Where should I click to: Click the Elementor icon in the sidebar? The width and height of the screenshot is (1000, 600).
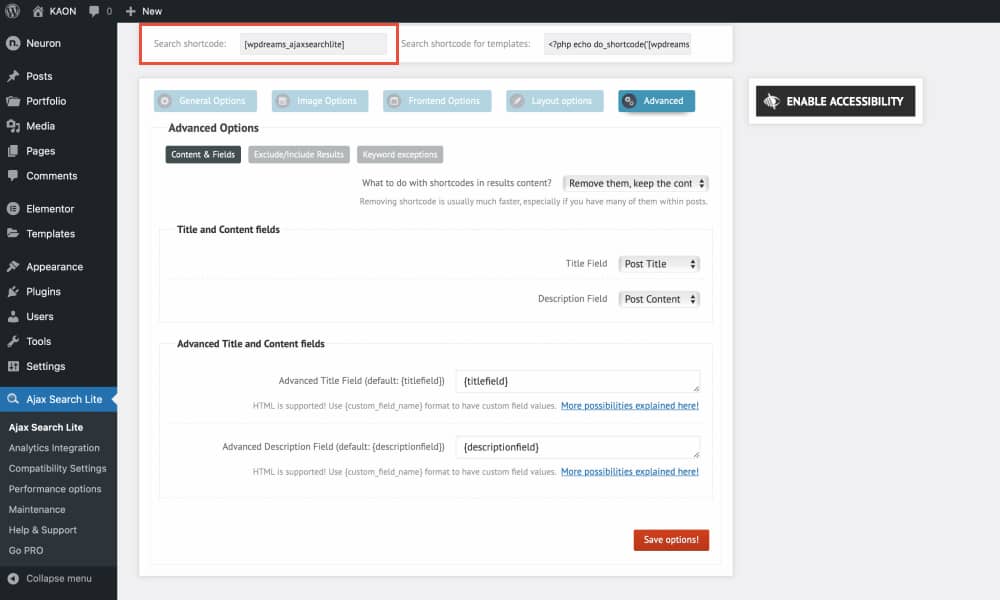pos(12,208)
